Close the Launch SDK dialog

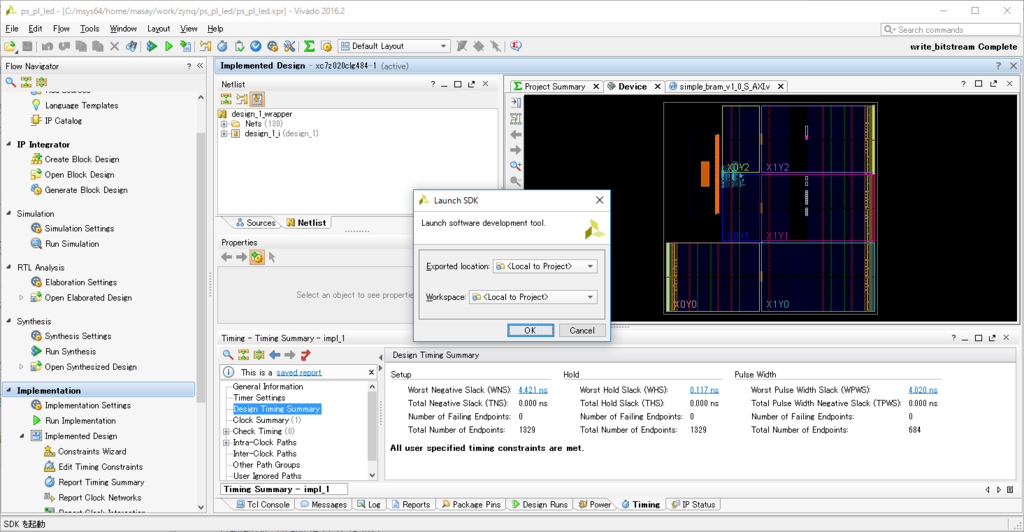click(x=600, y=200)
